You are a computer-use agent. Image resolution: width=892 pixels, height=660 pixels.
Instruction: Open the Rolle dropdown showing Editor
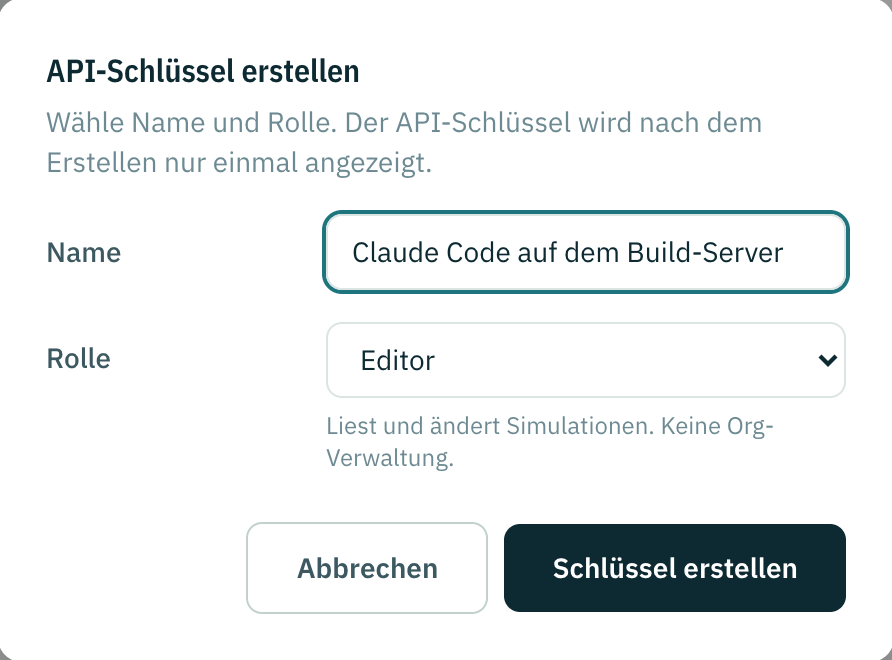click(x=585, y=360)
